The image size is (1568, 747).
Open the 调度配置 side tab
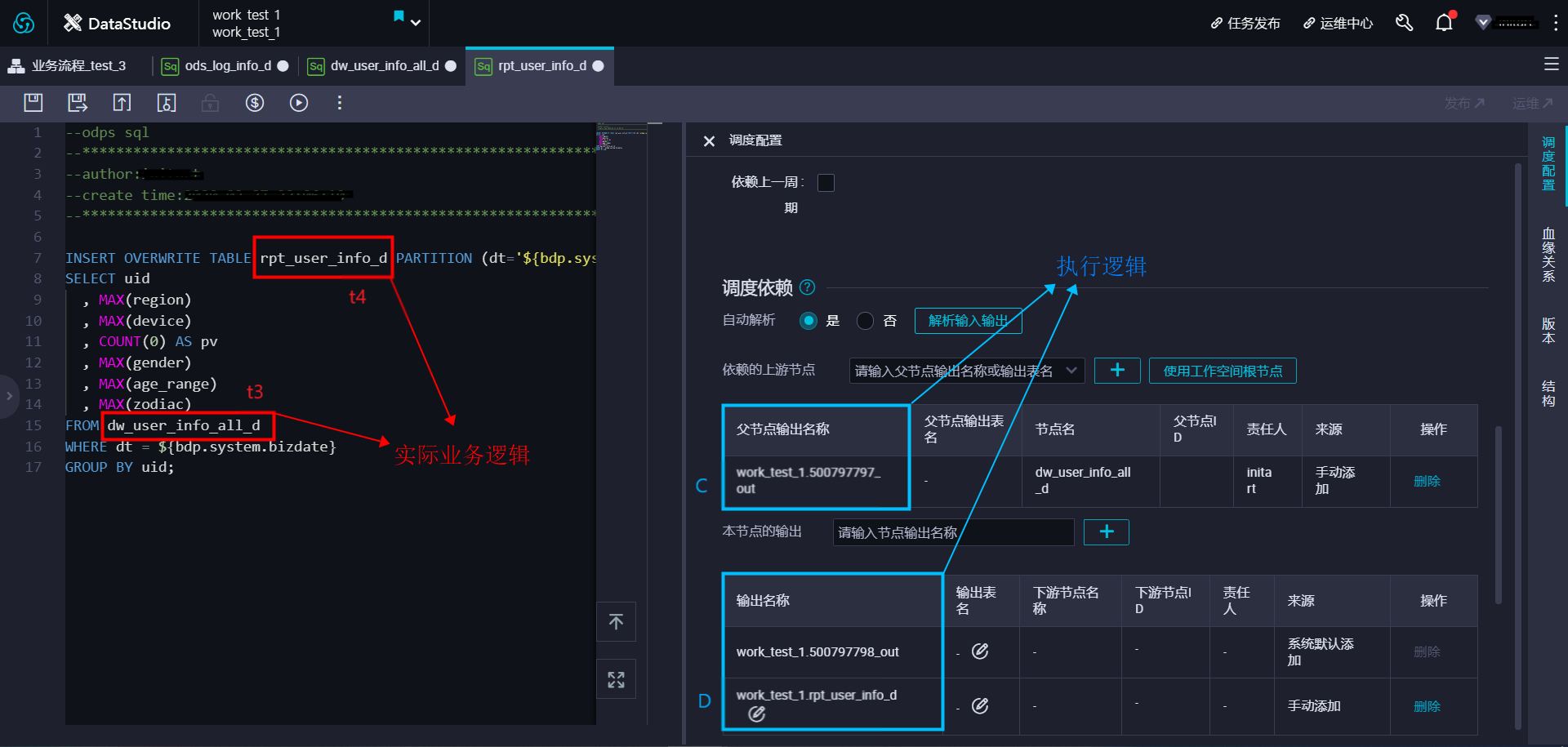(x=1548, y=163)
